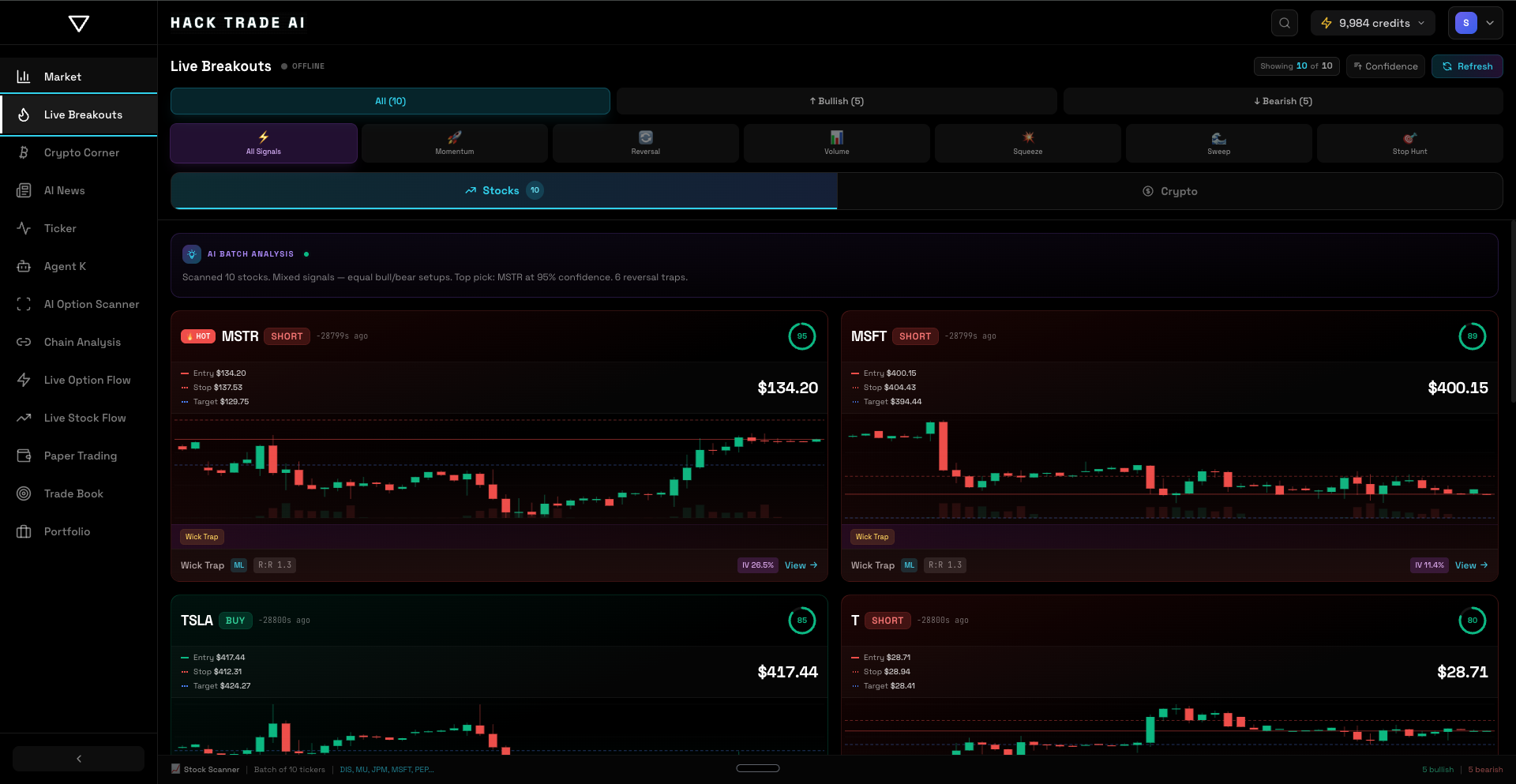Toggle the Squeeze signal filter
The height and width of the screenshot is (784, 1516).
tap(1027, 143)
